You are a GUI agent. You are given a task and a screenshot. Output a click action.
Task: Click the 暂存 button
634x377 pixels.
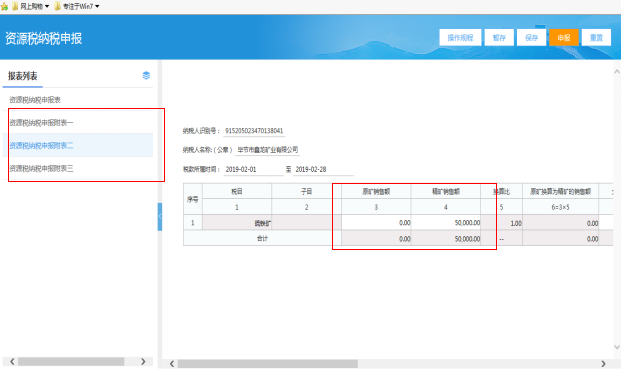pyautogui.click(x=499, y=38)
